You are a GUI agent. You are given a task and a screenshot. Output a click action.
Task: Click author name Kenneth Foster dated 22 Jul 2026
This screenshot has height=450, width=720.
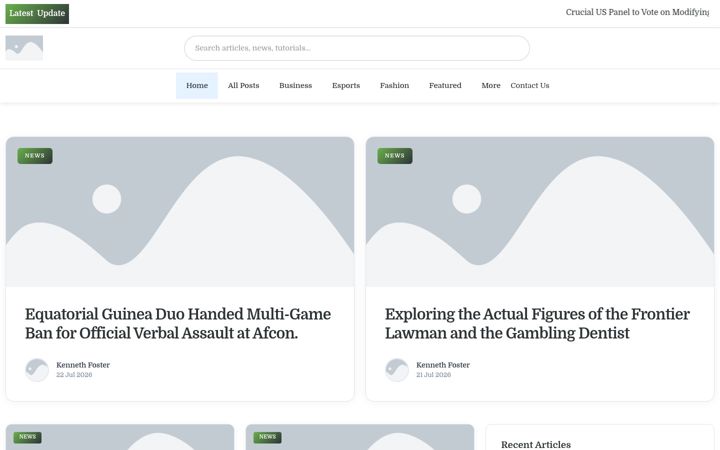[83, 365]
